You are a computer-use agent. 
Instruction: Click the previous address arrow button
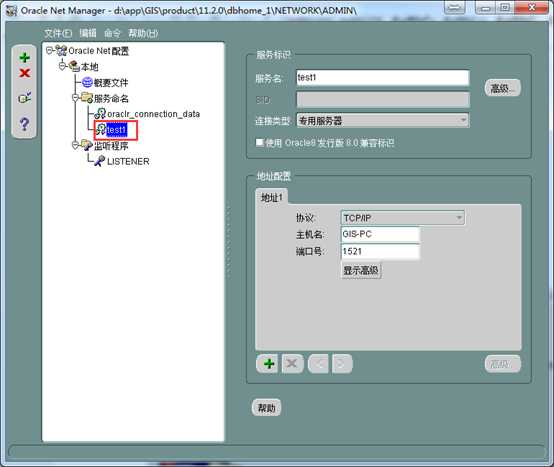point(318,363)
